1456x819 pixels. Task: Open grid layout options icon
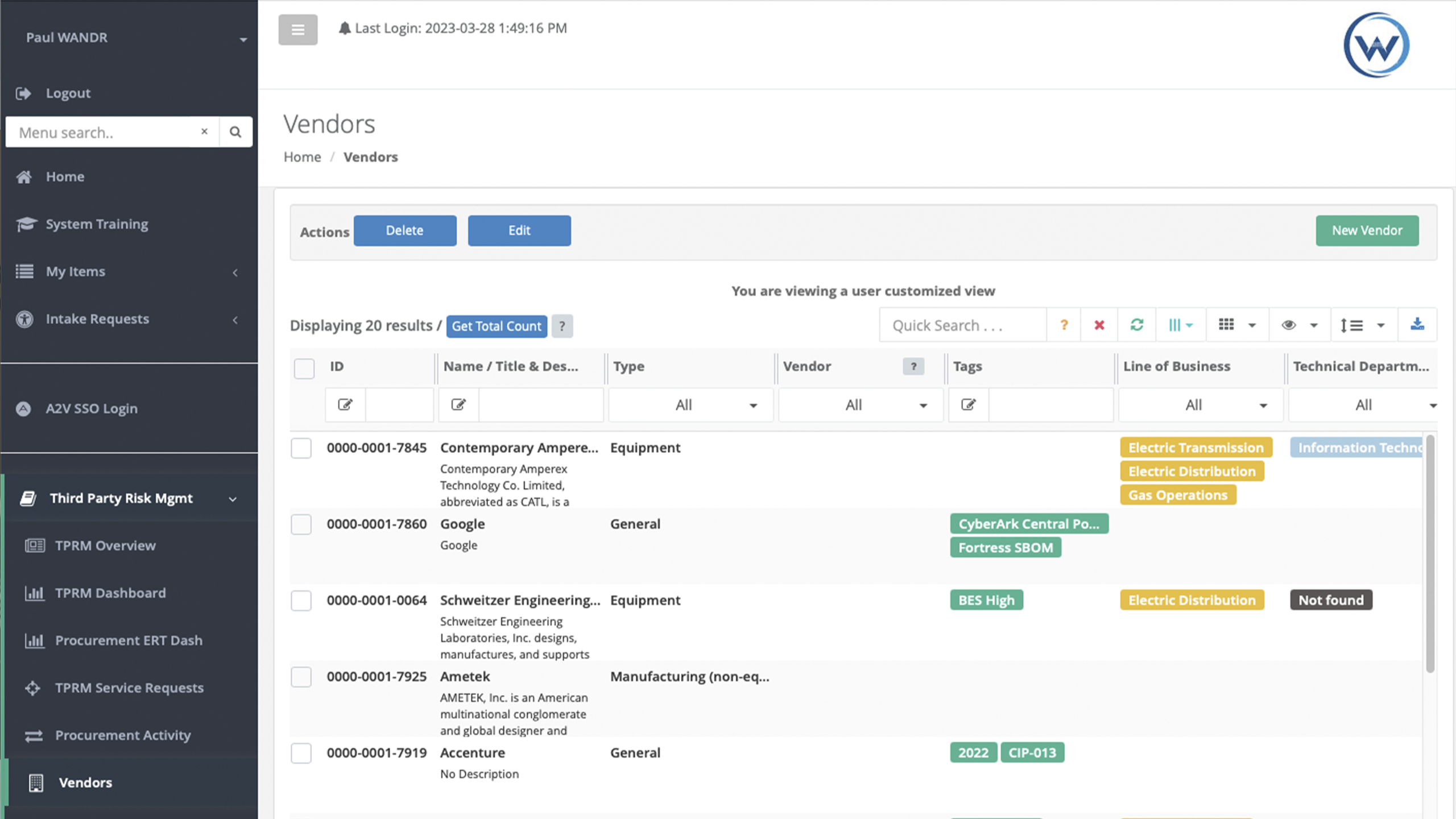coord(1237,325)
